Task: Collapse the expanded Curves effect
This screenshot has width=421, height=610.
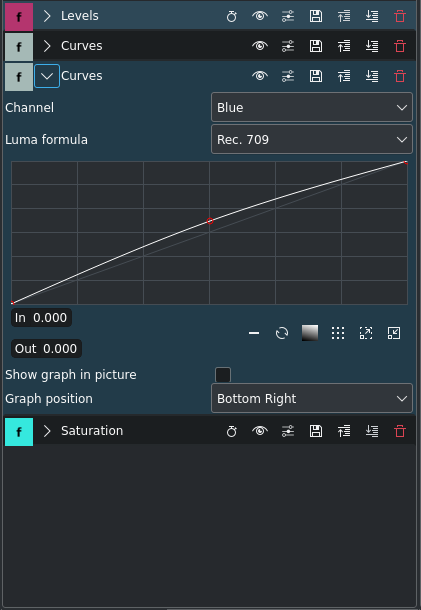Action: pos(47,76)
